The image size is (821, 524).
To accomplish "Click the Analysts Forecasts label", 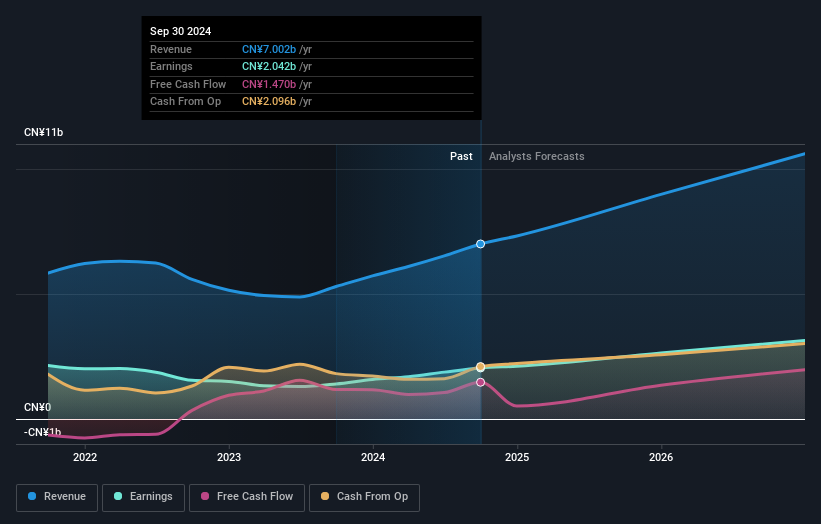I will coord(537,157).
